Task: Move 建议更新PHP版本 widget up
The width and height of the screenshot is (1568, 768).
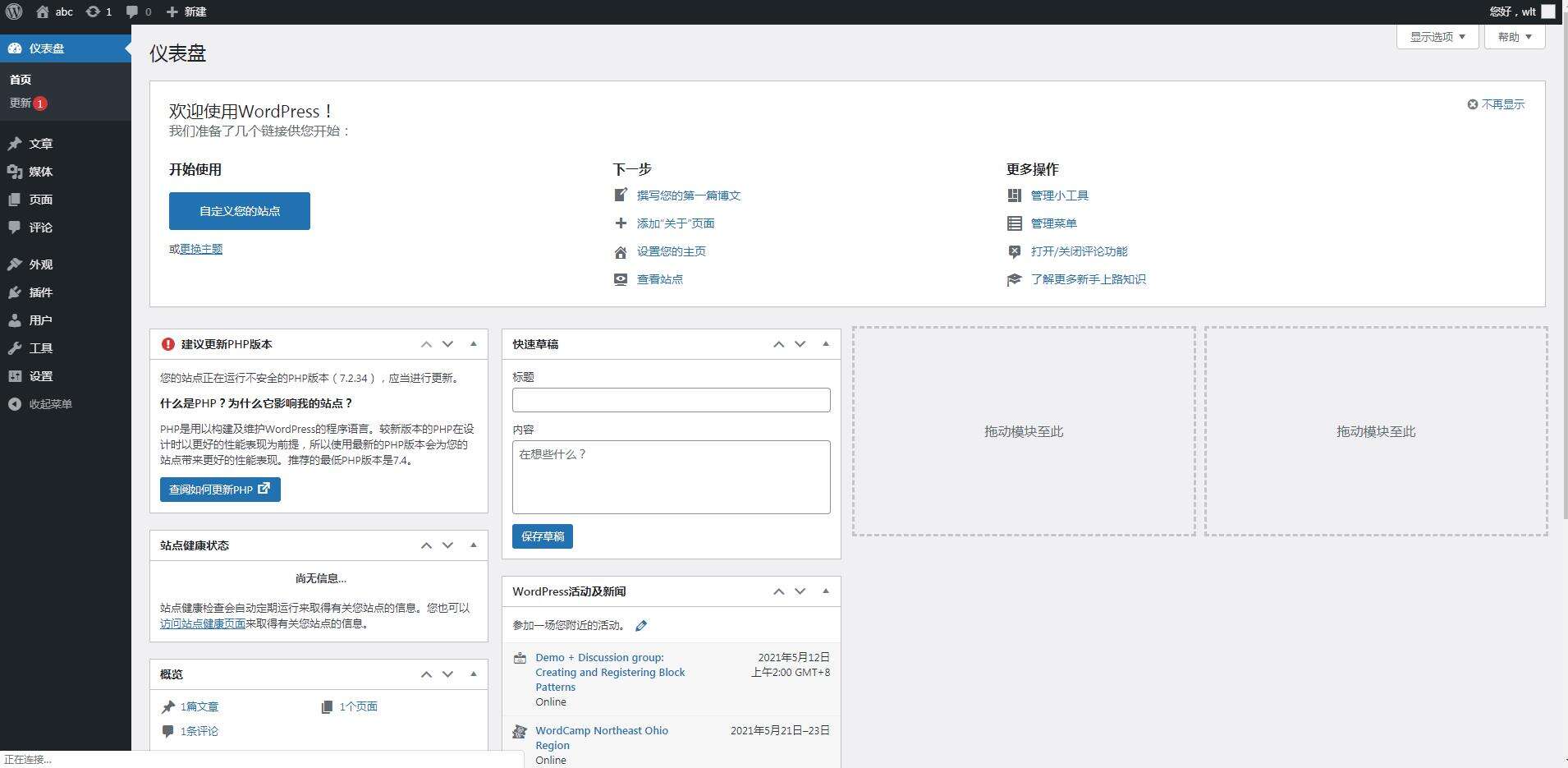Action: click(x=426, y=344)
